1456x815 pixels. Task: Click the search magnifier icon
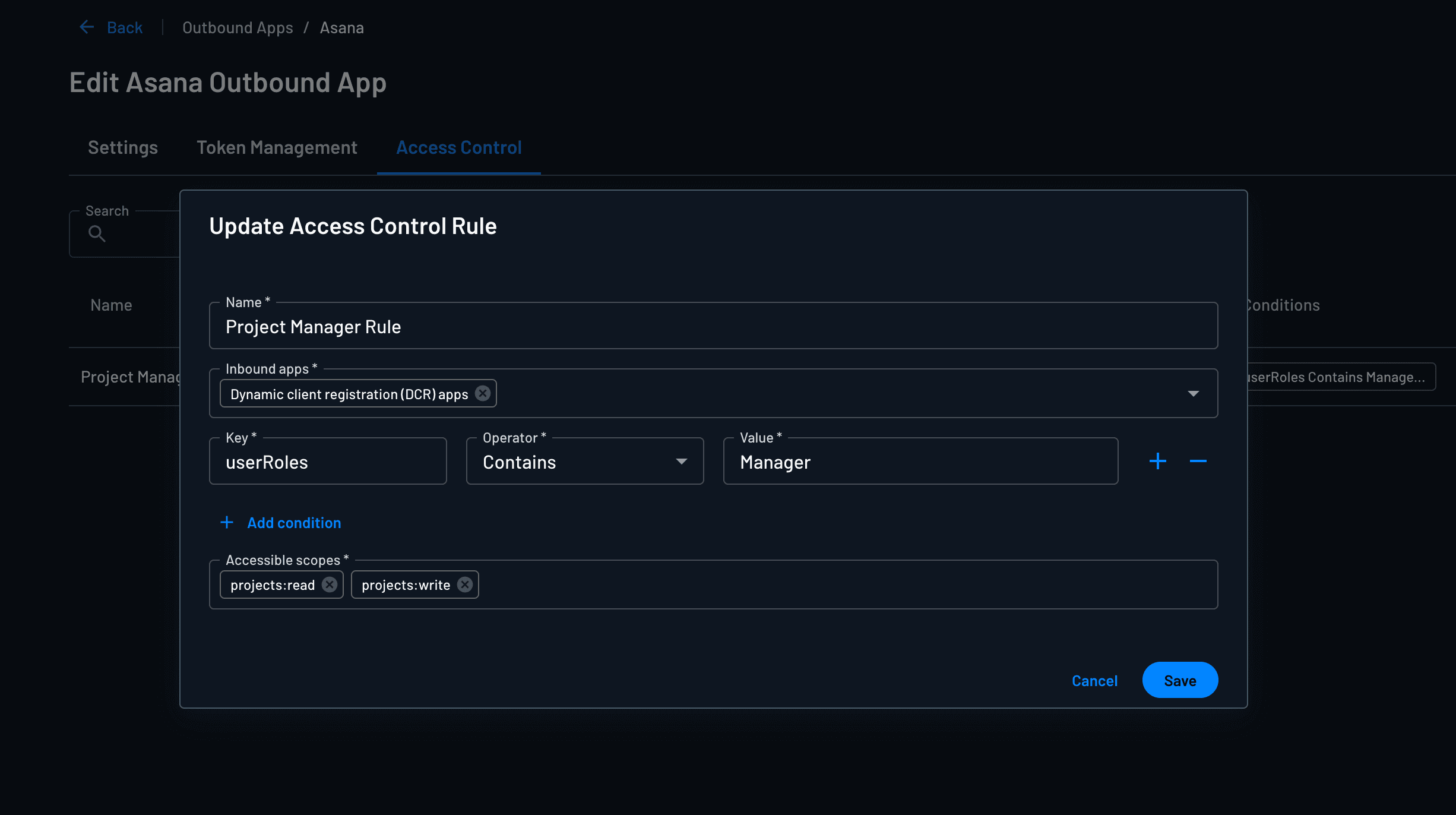pos(97,234)
